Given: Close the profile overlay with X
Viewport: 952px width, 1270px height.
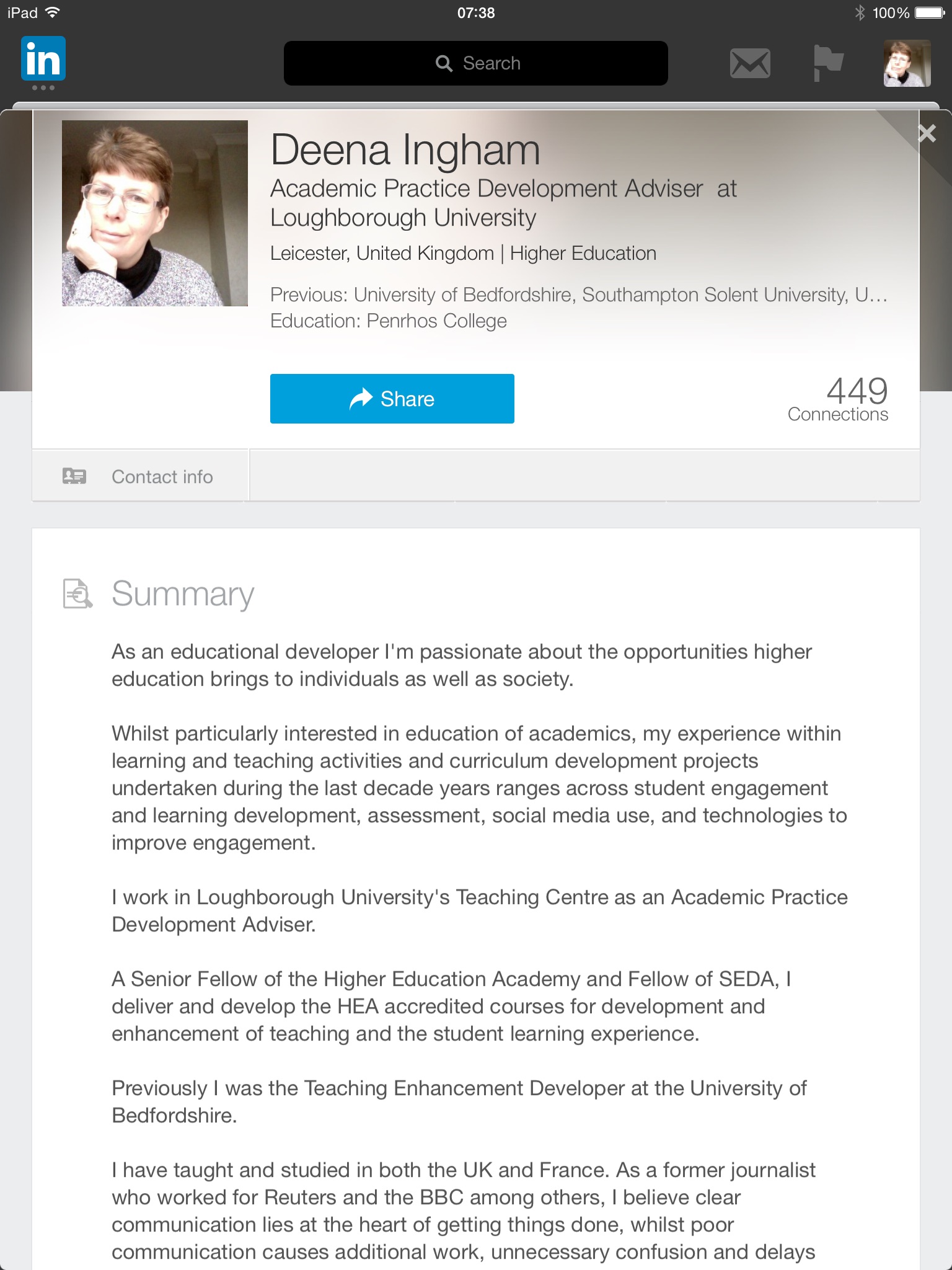Looking at the screenshot, I should (927, 133).
